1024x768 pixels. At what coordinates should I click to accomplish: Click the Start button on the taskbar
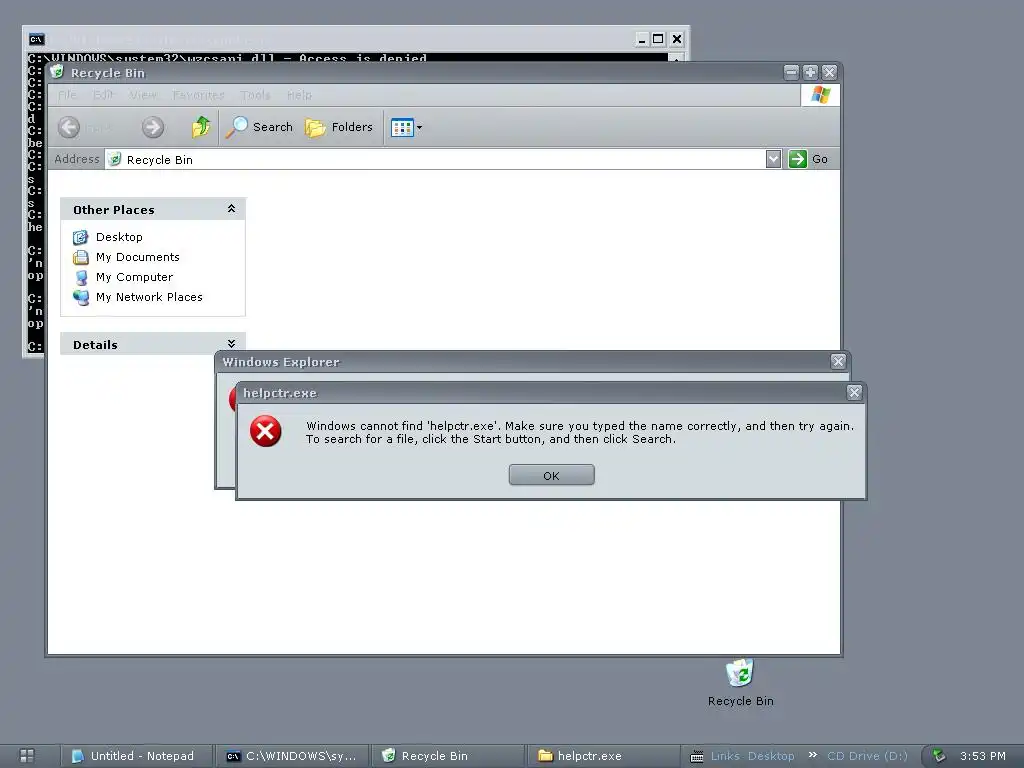tap(27, 756)
